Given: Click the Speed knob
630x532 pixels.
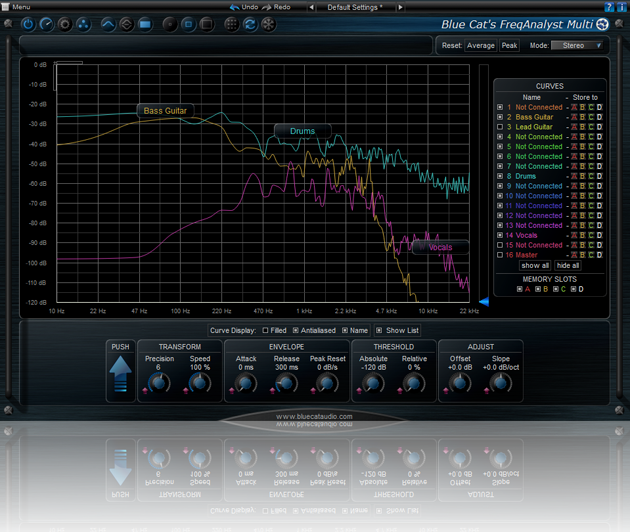Looking at the screenshot, I should coord(200,383).
